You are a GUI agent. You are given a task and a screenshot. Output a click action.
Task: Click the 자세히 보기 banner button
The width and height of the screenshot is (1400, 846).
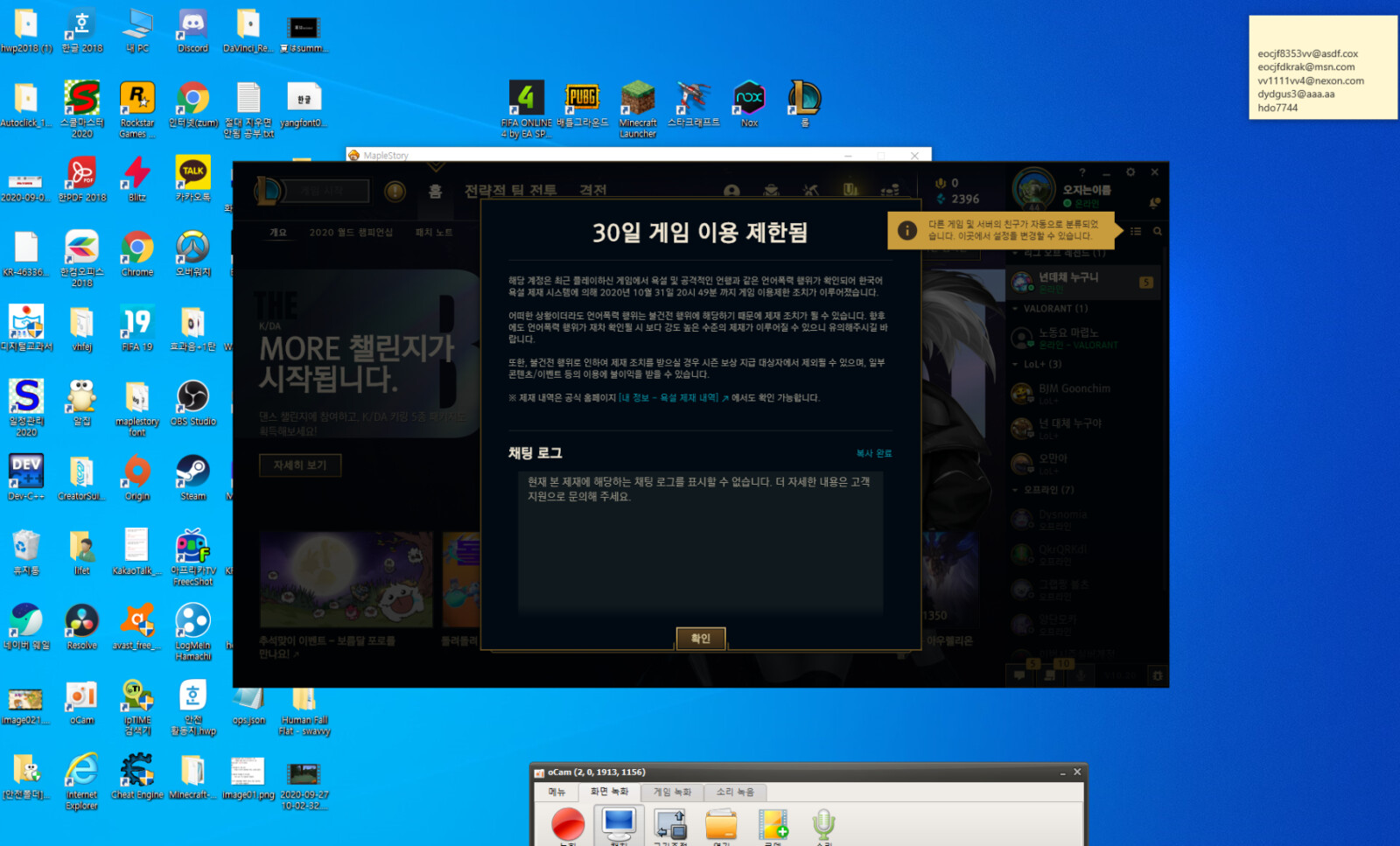tap(300, 465)
